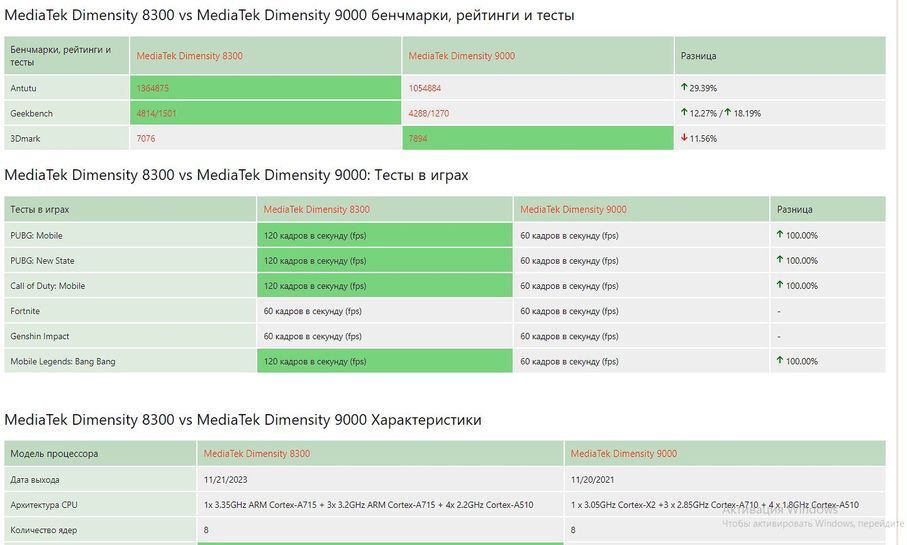Viewport: 907px width, 545px height.
Task: Click heading ending Тесты в играх
Action: [236, 175]
